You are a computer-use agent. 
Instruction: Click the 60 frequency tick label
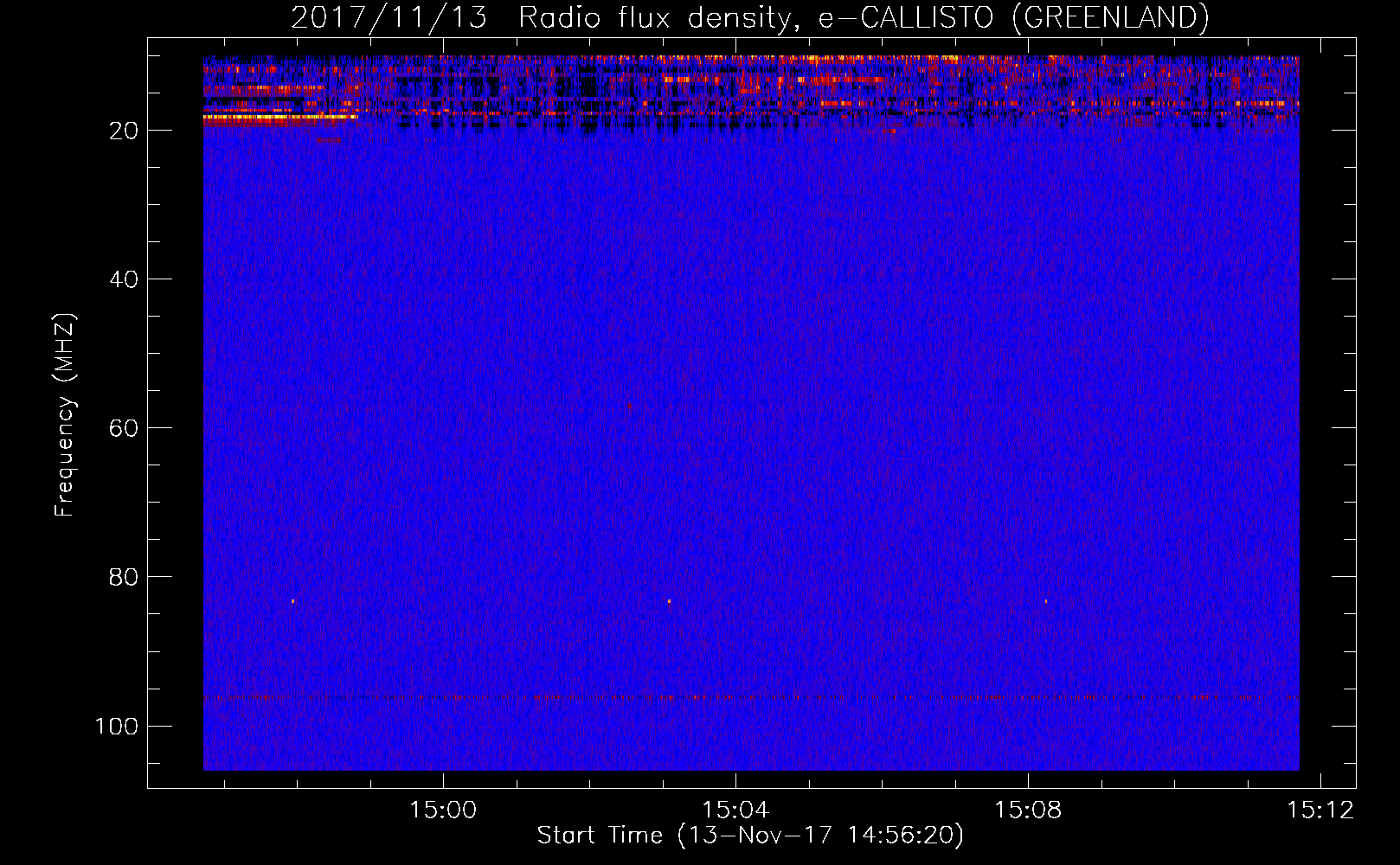point(124,428)
